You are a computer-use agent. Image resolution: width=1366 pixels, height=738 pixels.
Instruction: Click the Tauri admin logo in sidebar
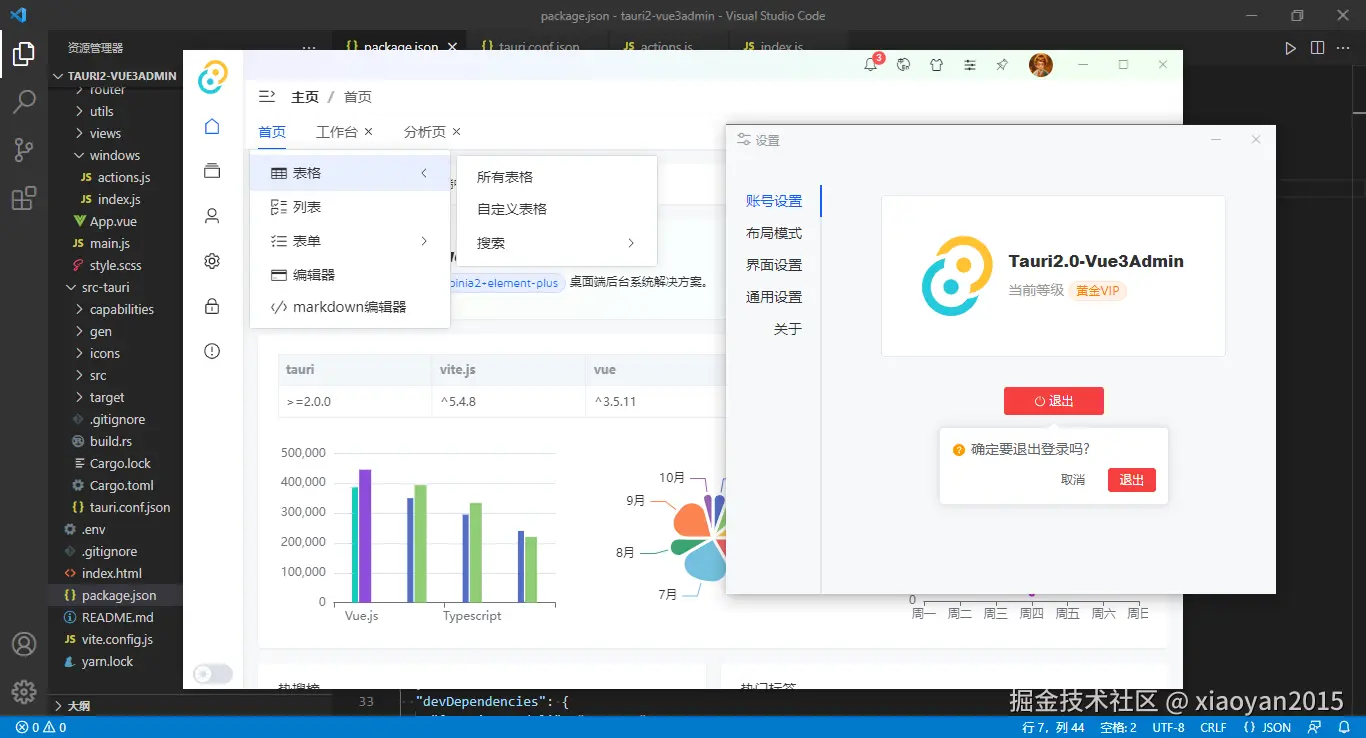[x=212, y=77]
